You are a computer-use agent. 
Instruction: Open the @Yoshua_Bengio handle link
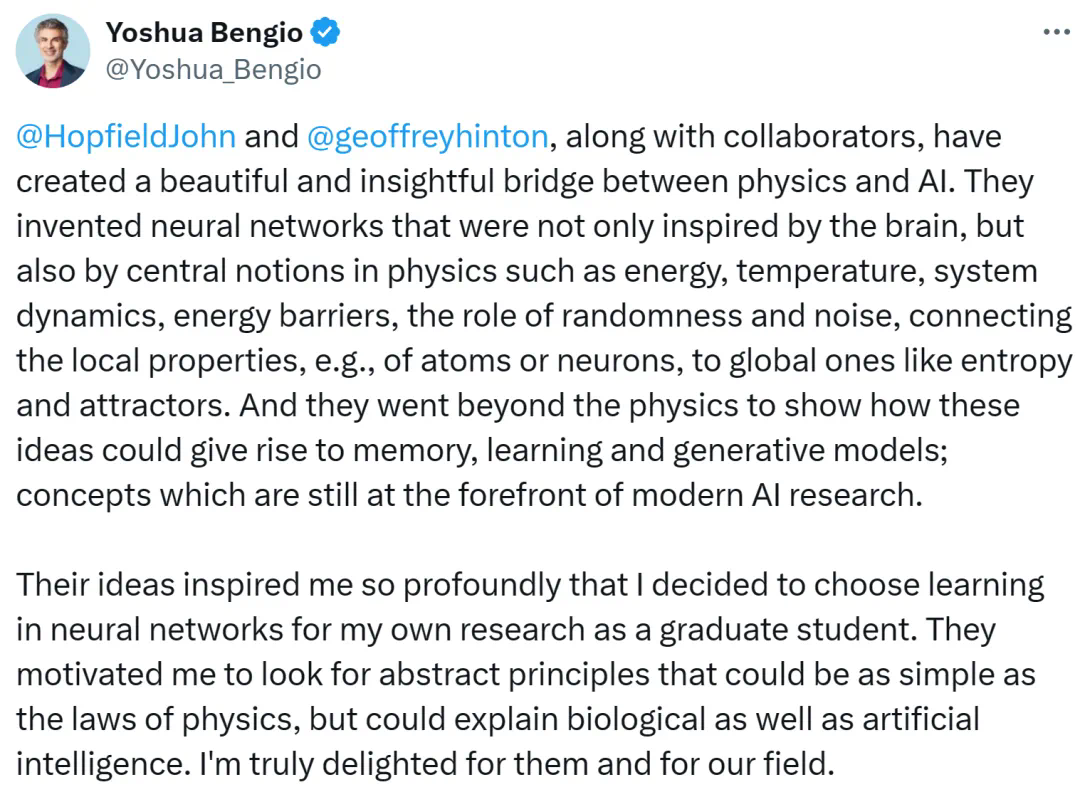(x=213, y=69)
